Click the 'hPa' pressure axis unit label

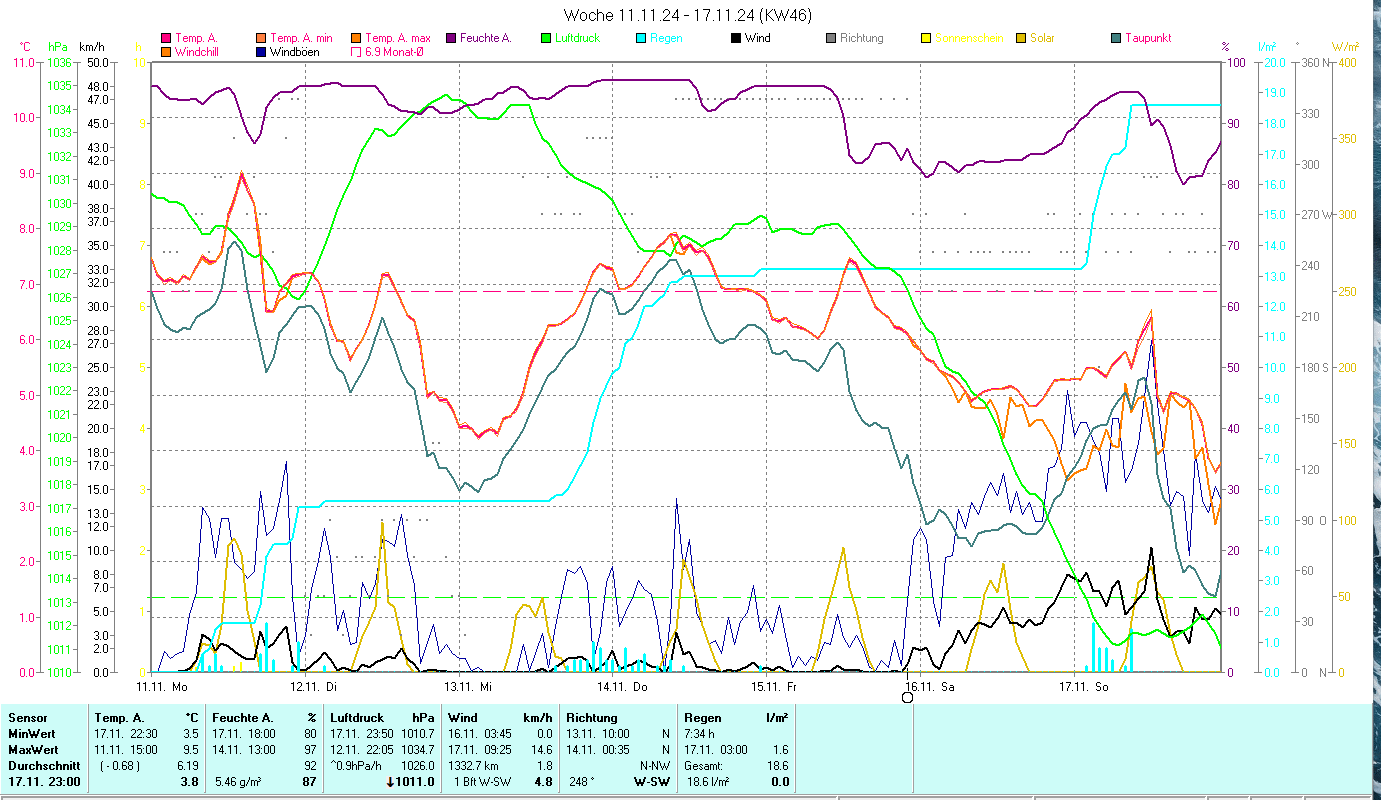(59, 46)
